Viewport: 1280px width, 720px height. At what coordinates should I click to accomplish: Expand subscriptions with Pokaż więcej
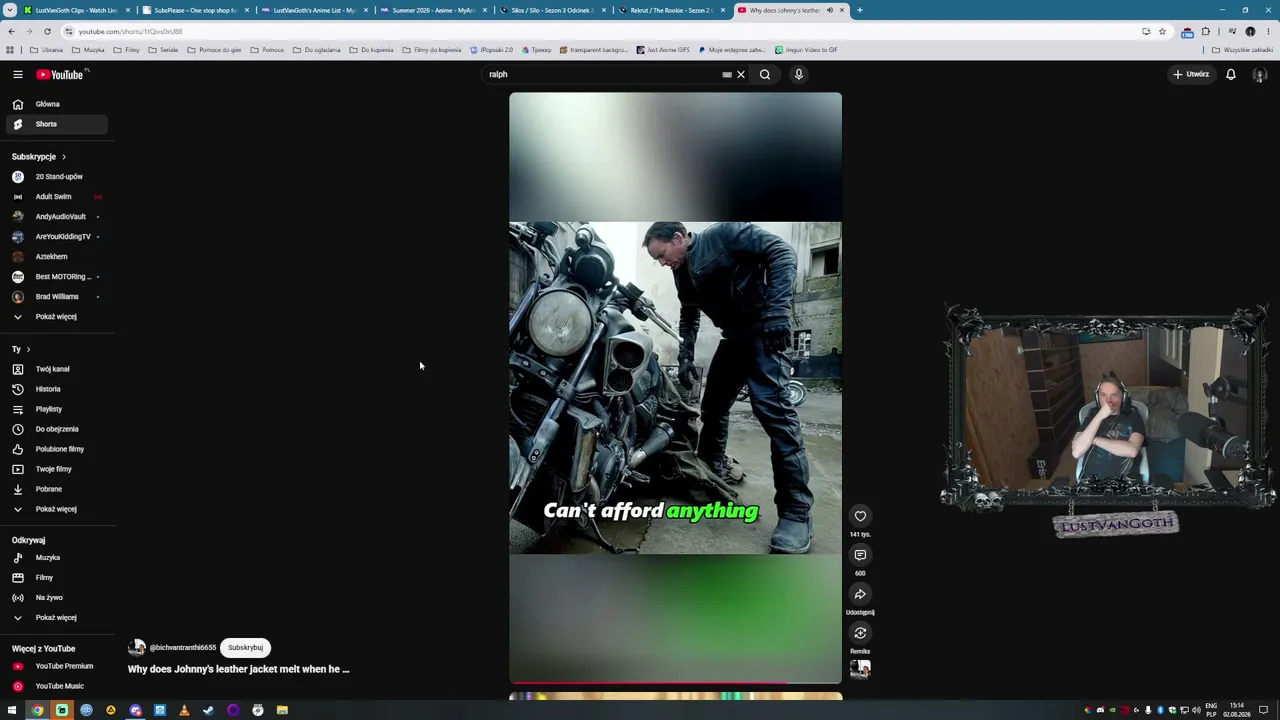click(55, 317)
